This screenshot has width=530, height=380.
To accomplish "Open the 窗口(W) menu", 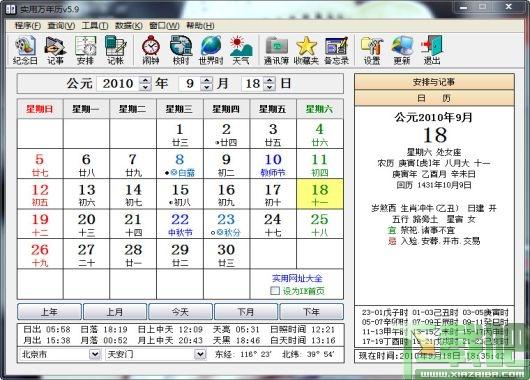I will coord(164,26).
